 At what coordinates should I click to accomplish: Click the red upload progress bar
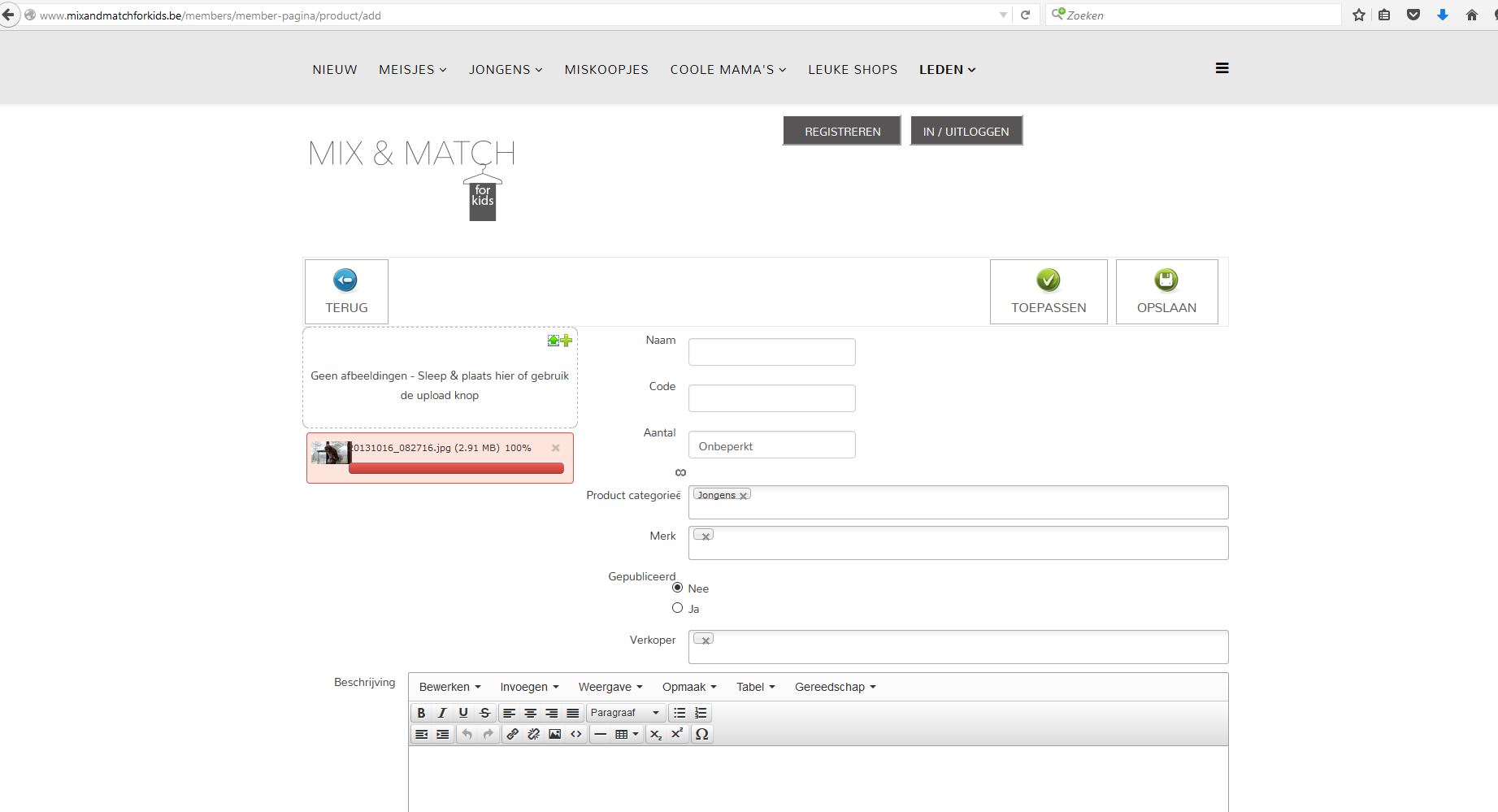(x=456, y=468)
